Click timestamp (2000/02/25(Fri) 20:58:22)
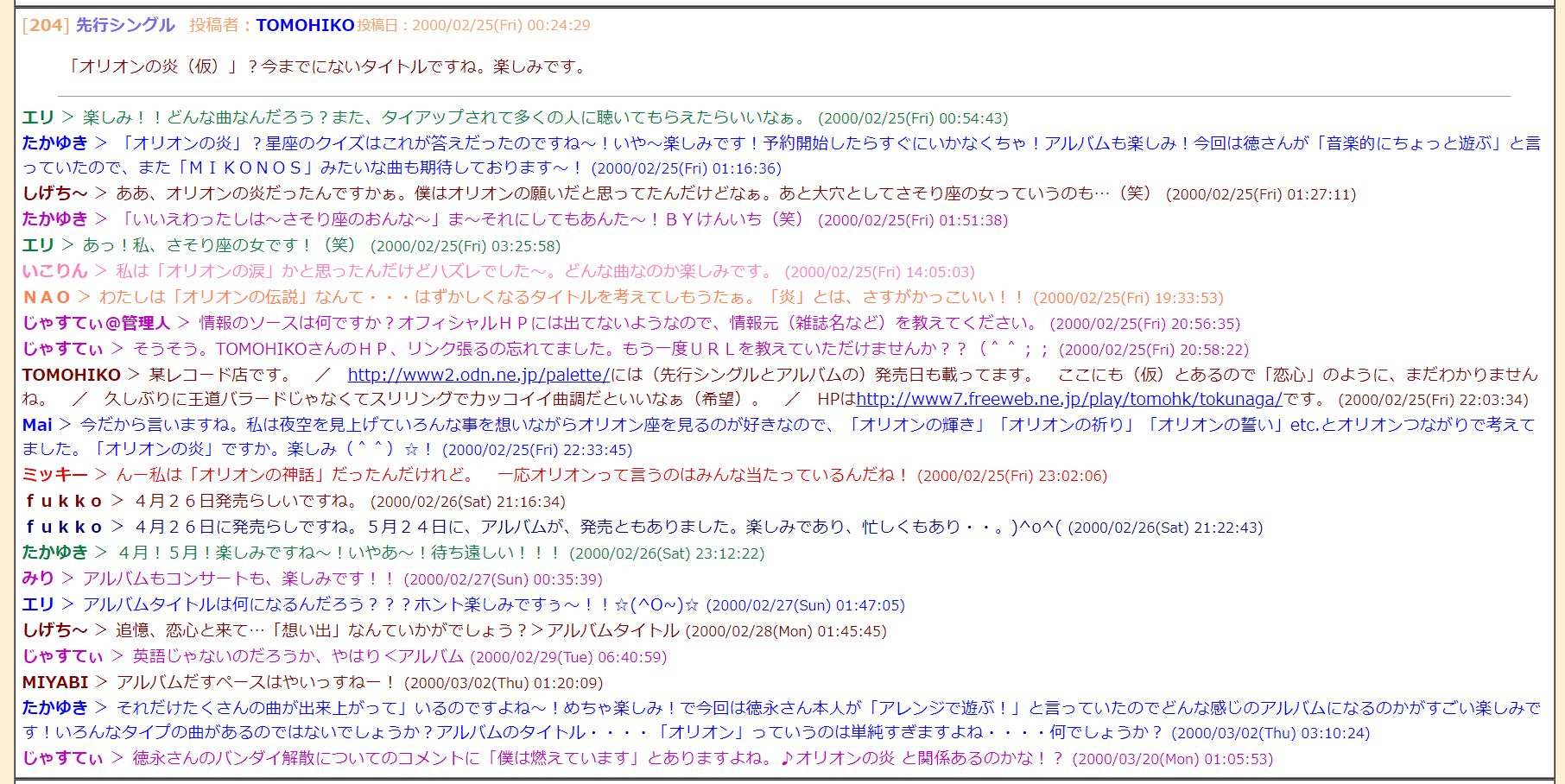Viewport: 1565px width, 784px height. tap(1154, 350)
